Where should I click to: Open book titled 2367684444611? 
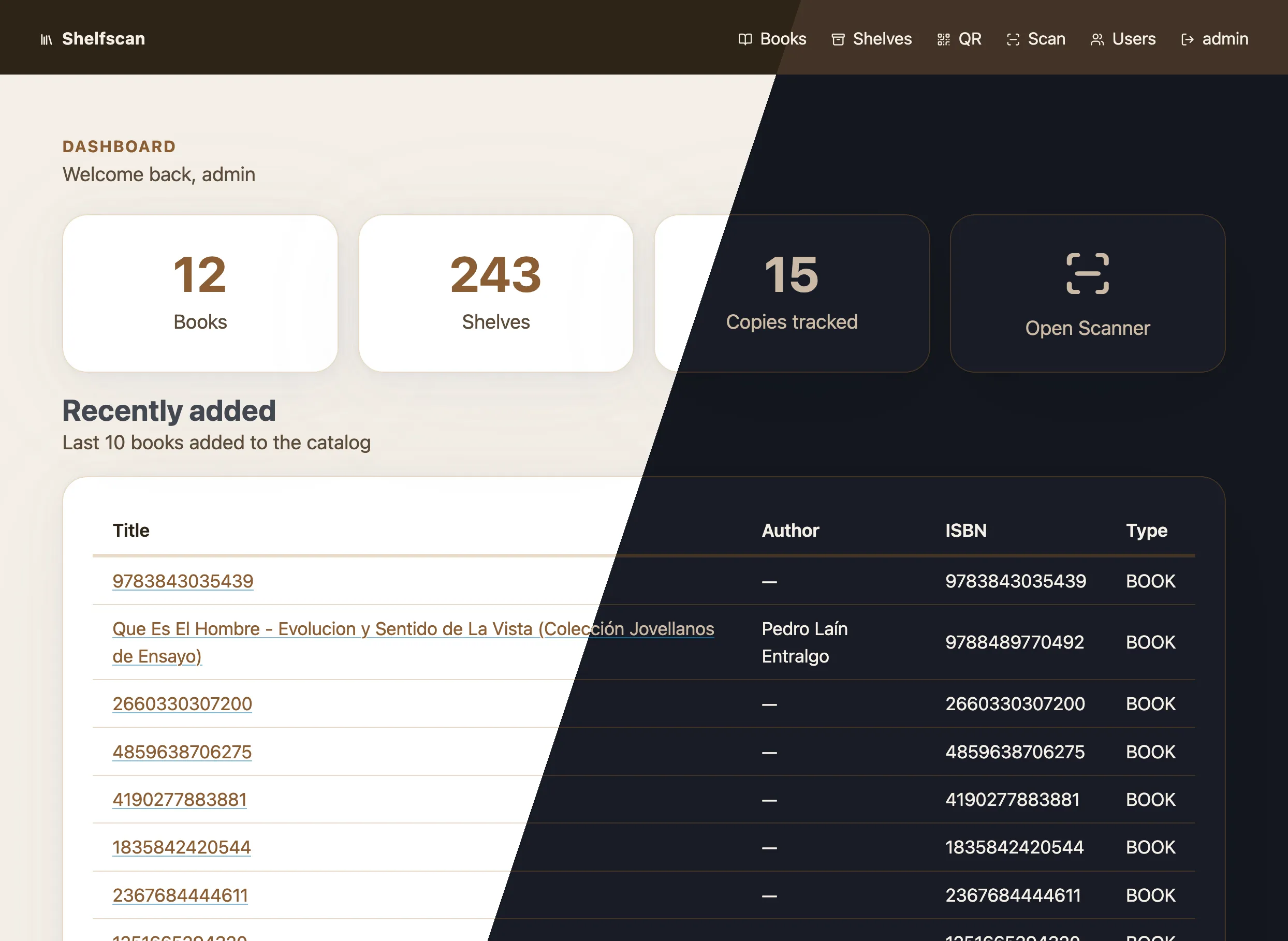180,895
